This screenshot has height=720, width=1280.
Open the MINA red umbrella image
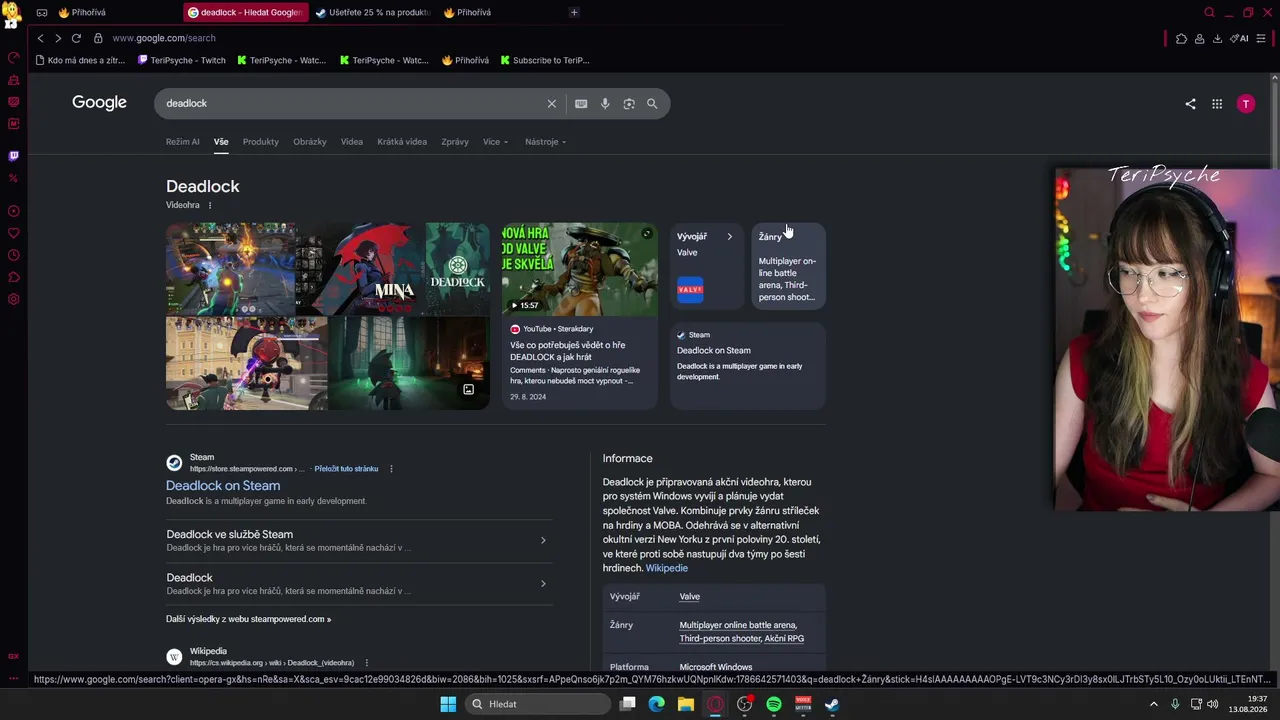(361, 269)
